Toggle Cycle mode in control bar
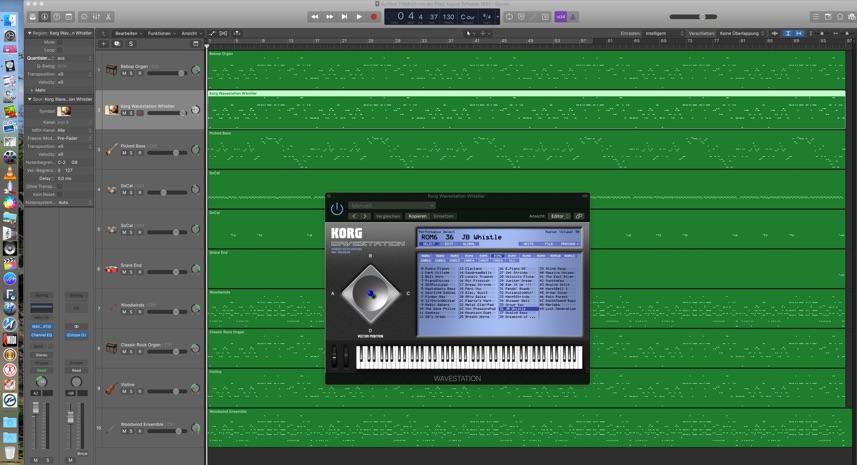Viewport: 857px width, 465px height. coord(509,17)
